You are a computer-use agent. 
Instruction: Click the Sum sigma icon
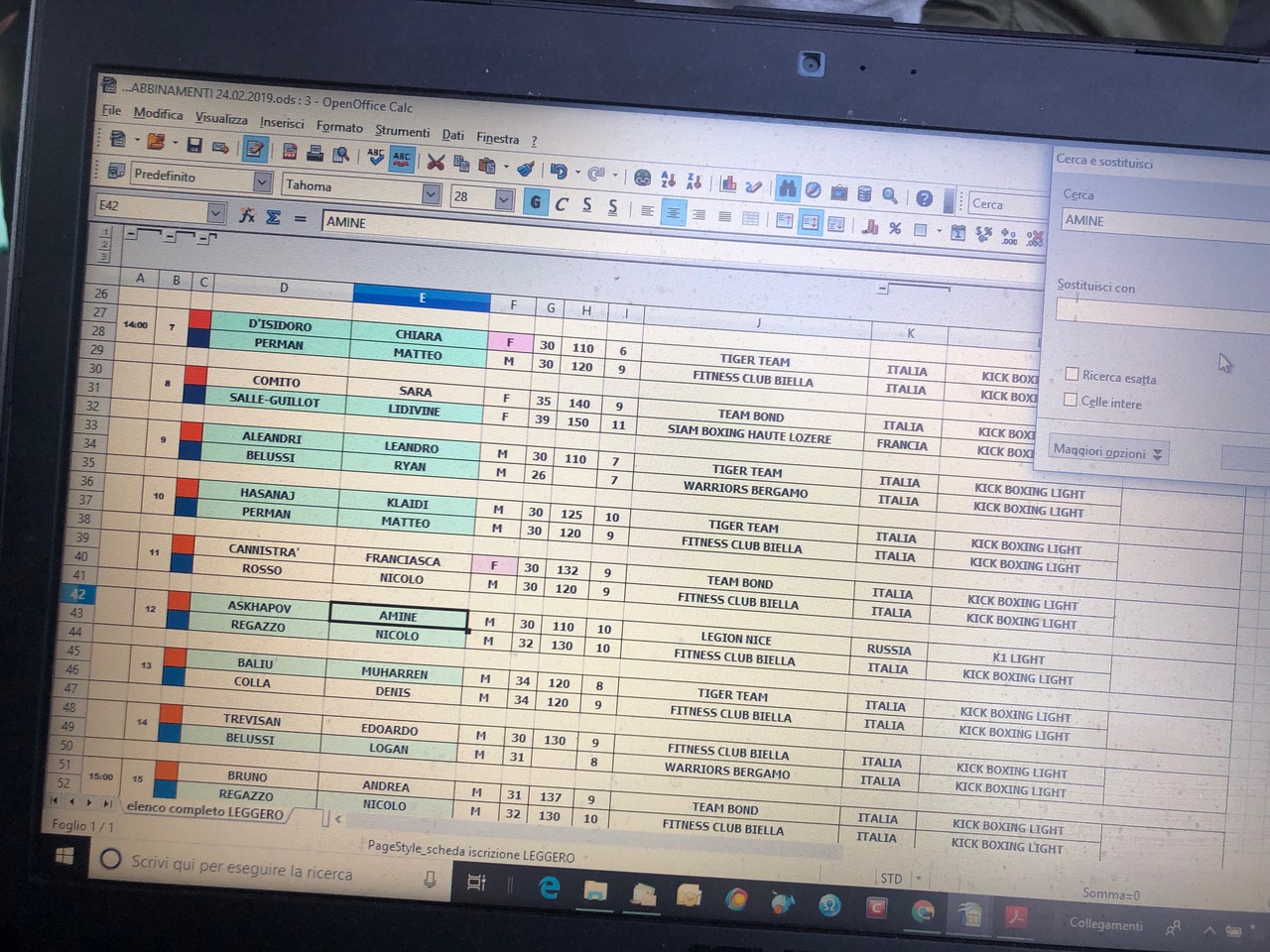273,217
